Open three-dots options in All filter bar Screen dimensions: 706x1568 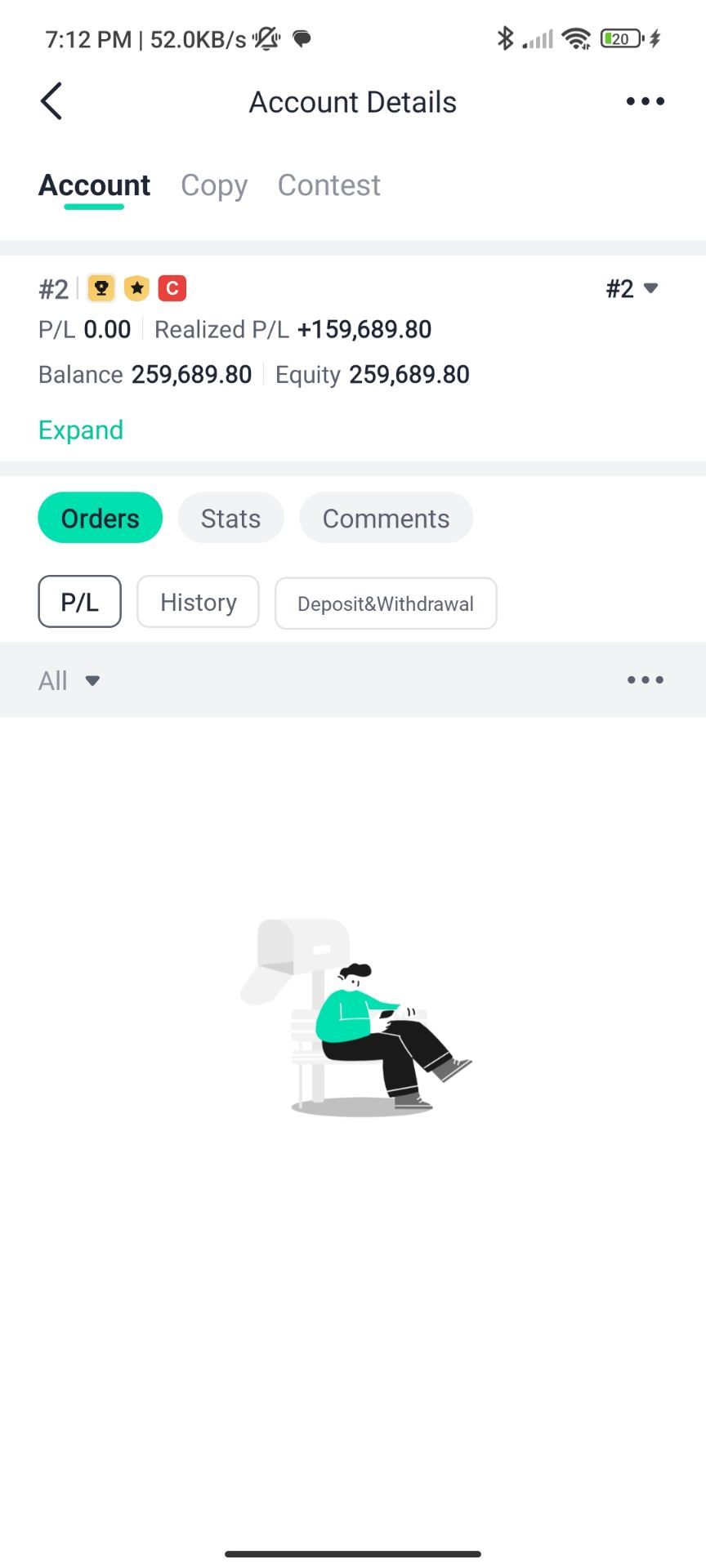(645, 679)
